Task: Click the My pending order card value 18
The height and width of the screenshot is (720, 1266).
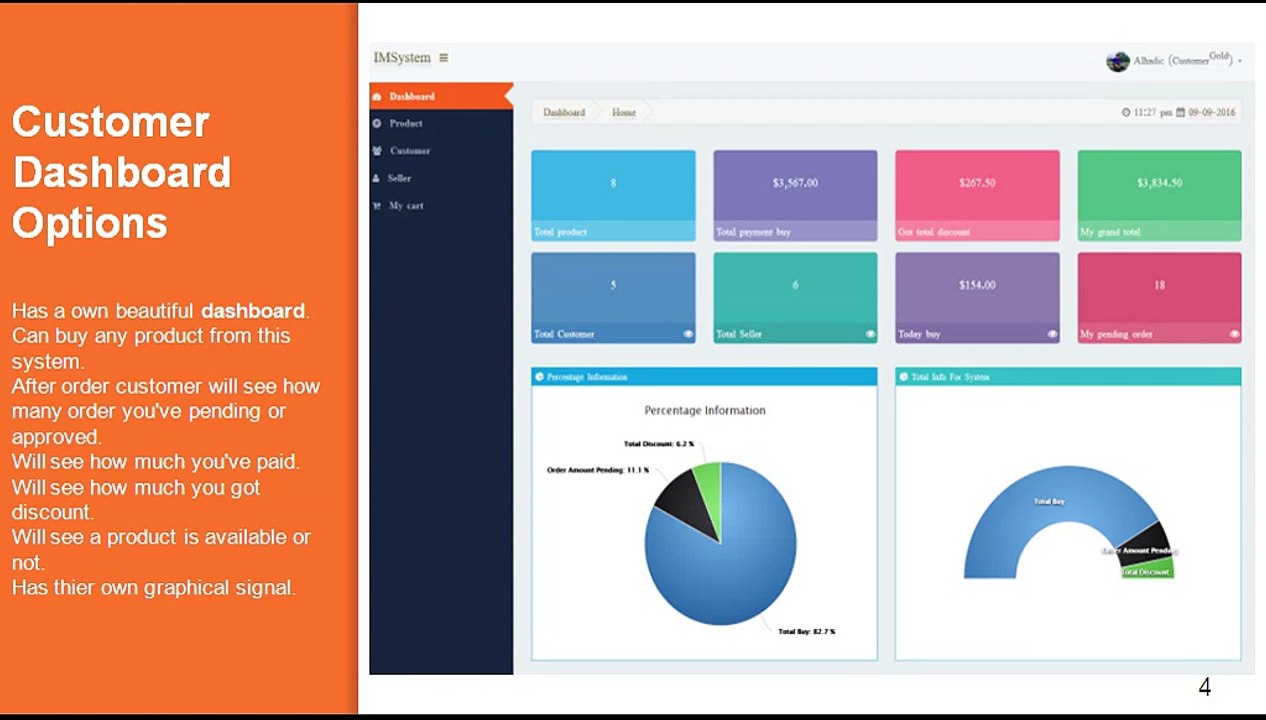Action: 1159,285
